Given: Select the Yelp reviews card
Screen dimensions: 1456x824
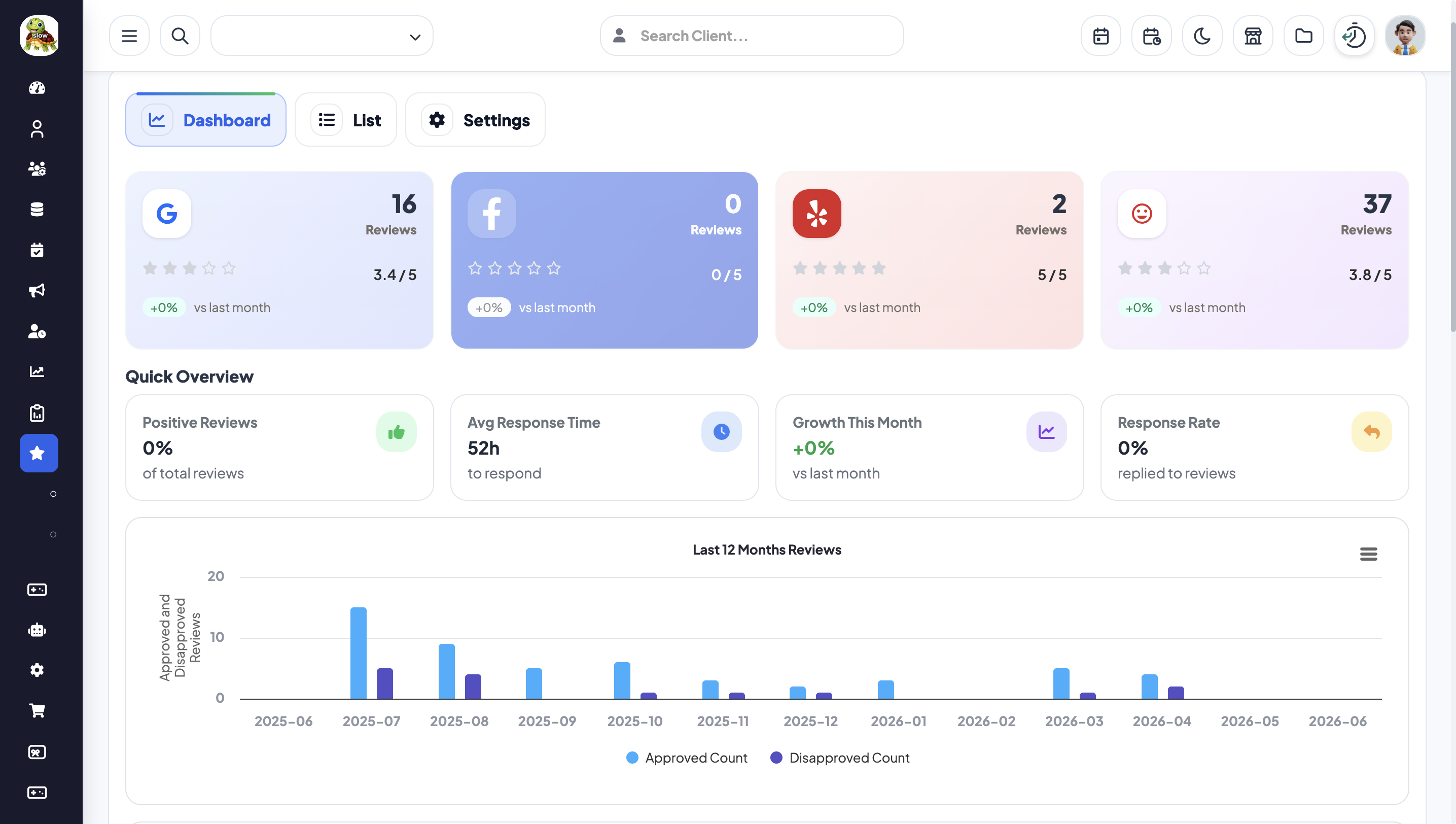Looking at the screenshot, I should tap(930, 260).
